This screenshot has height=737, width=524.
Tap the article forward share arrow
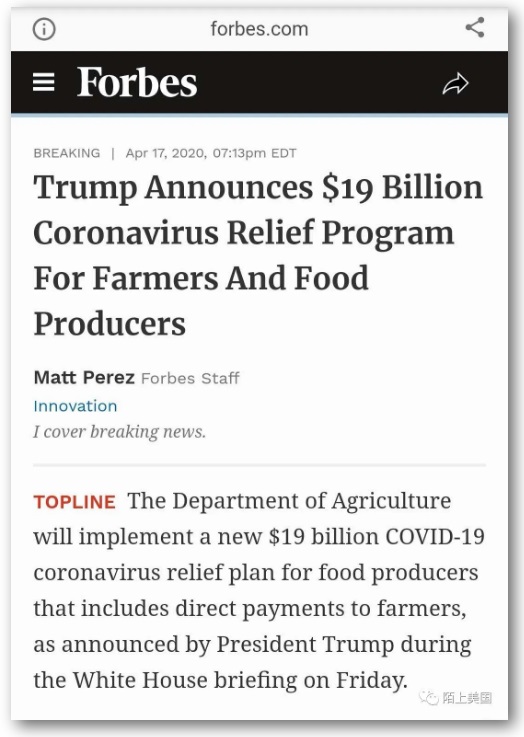pyautogui.click(x=455, y=84)
